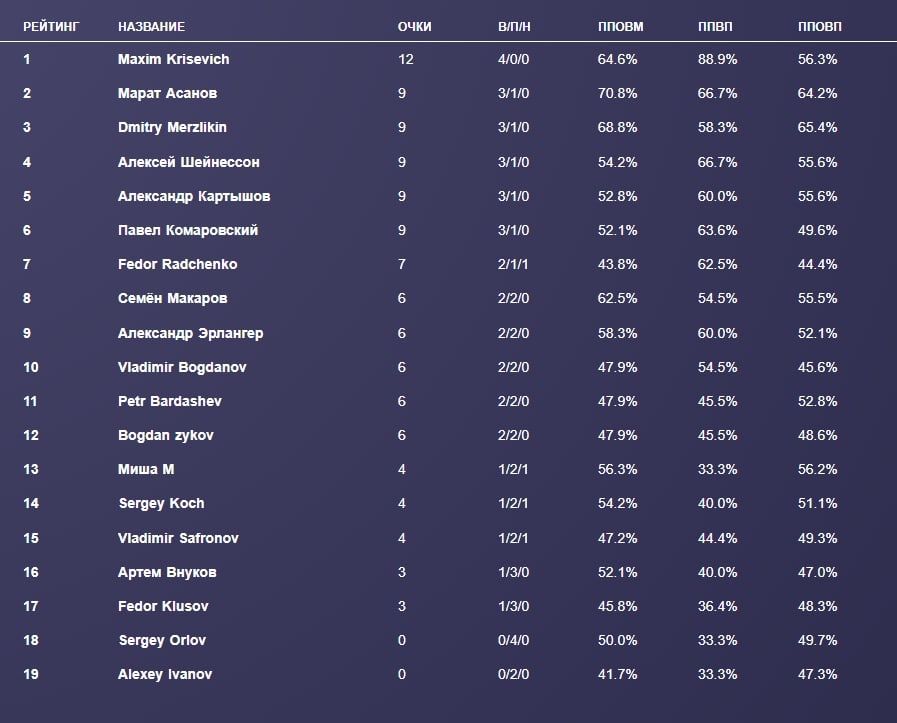This screenshot has height=723, width=897.
Task: Select last-place Alexey Ivanov
Action: click(165, 674)
